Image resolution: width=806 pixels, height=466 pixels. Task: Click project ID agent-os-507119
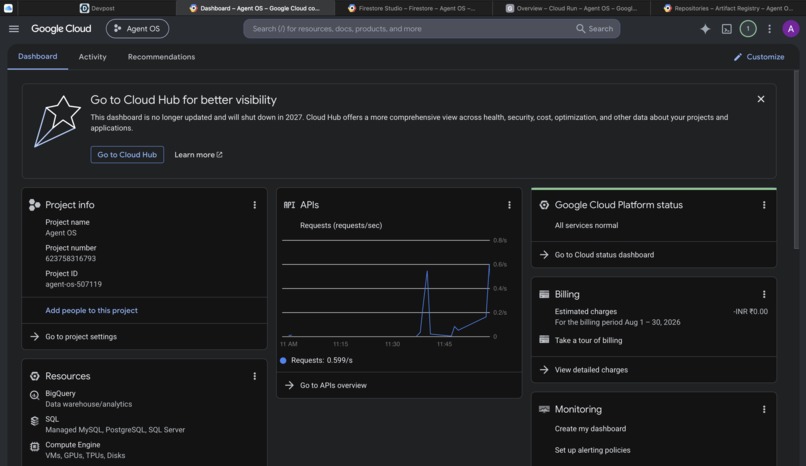pyautogui.click(x=74, y=284)
